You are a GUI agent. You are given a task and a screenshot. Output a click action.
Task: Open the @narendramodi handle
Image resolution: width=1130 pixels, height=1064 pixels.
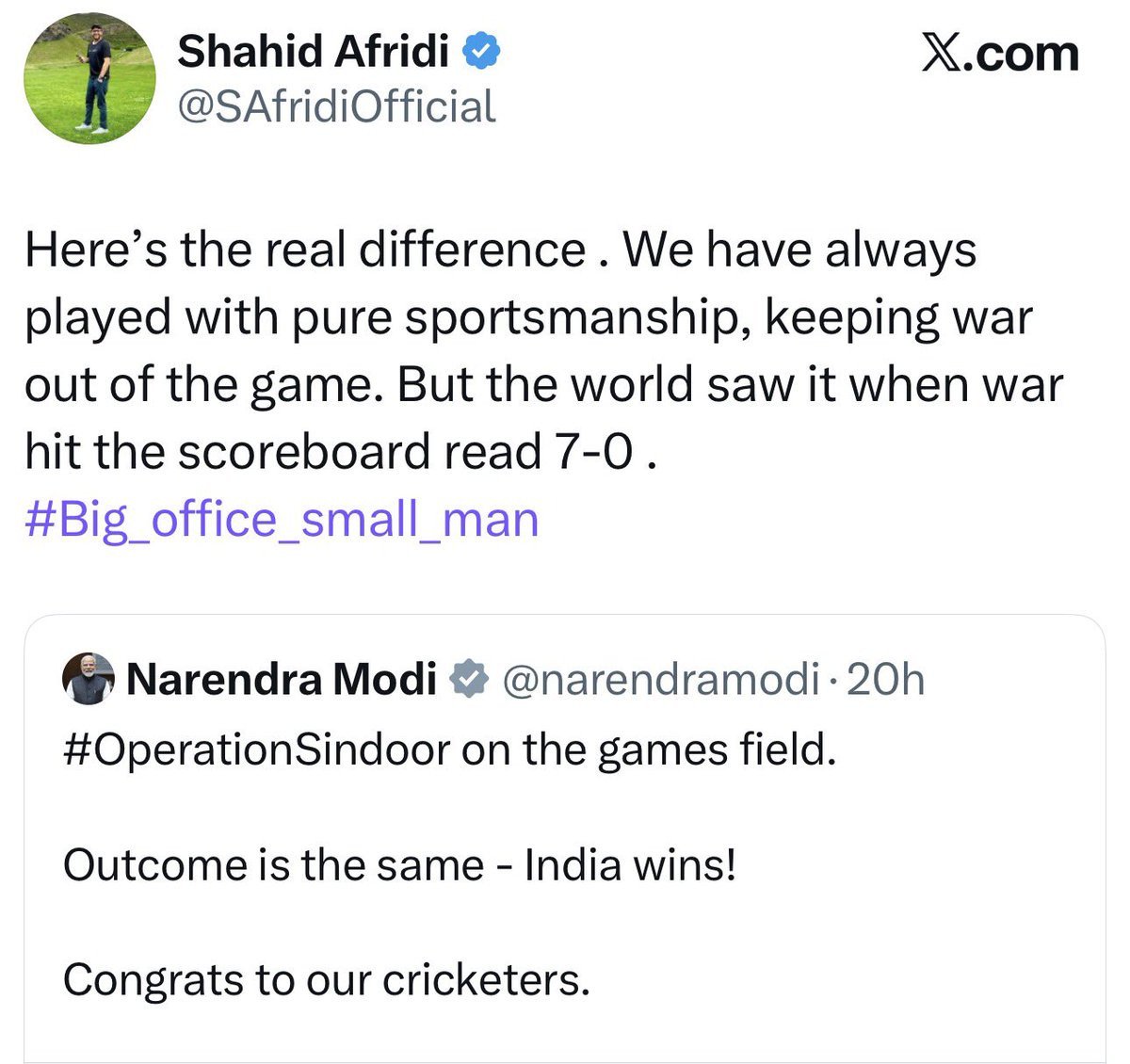tap(660, 679)
